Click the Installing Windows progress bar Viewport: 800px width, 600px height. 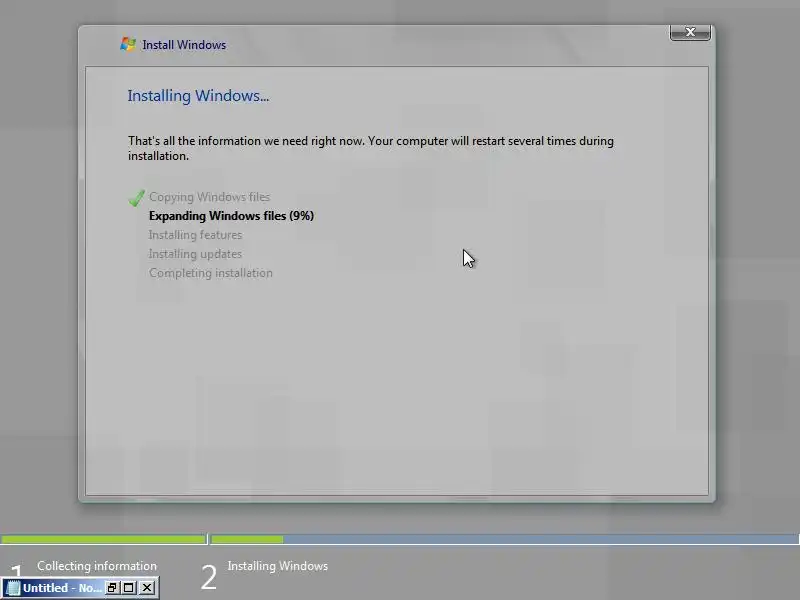(505, 539)
